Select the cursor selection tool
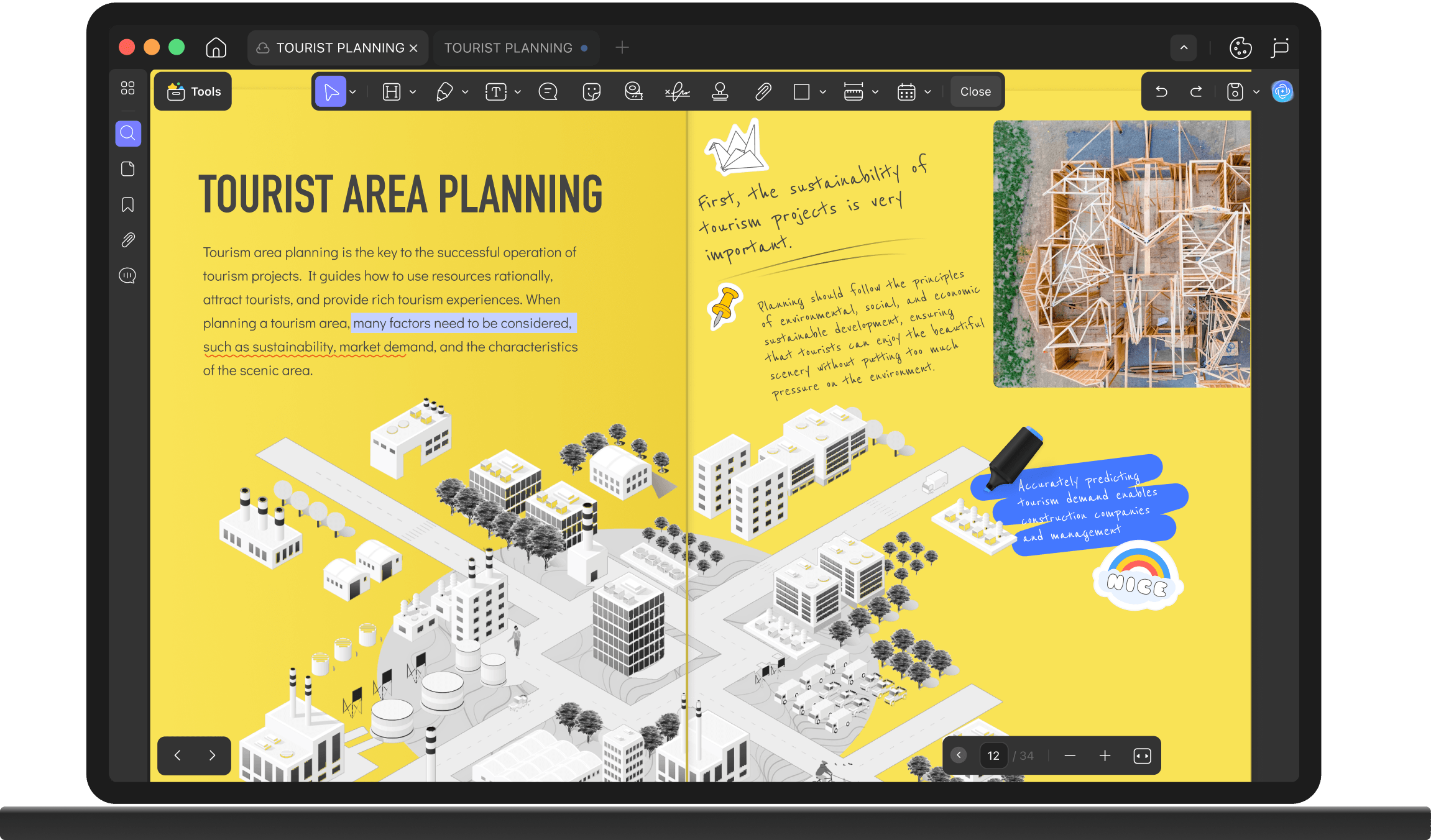1431x840 pixels. click(331, 92)
